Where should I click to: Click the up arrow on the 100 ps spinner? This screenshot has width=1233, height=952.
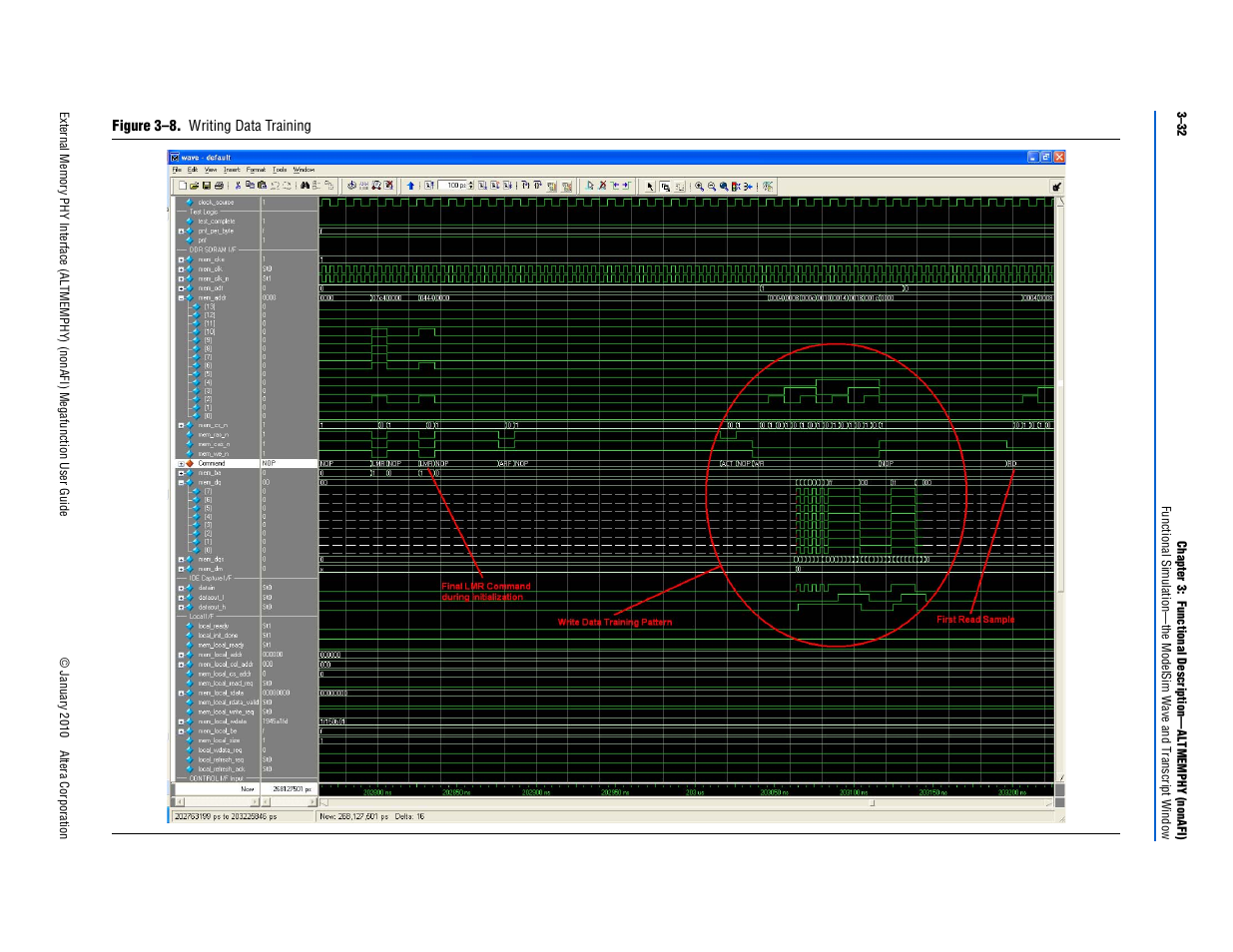point(469,183)
